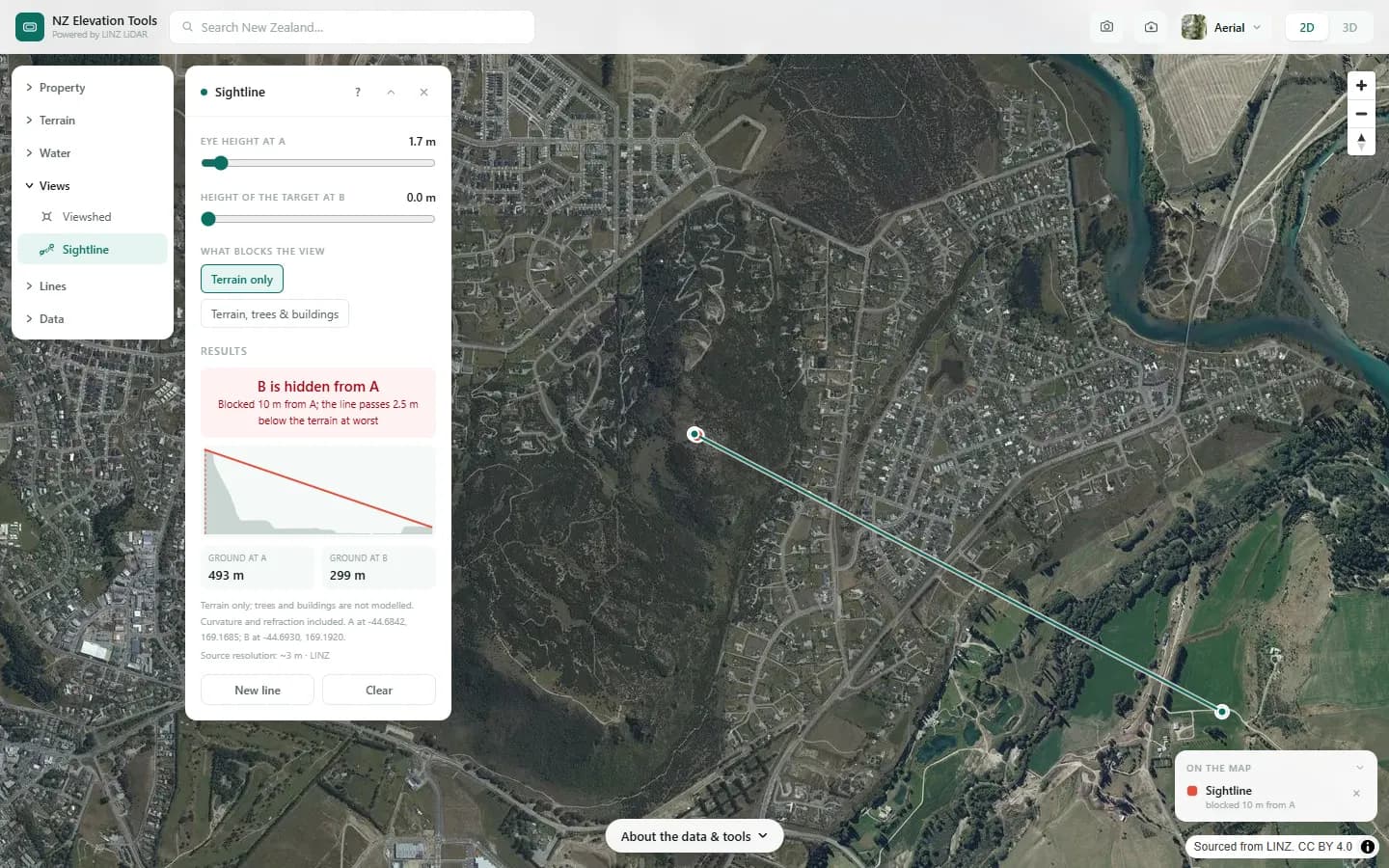Expand the Property section
The image size is (1389, 868).
(x=93, y=88)
